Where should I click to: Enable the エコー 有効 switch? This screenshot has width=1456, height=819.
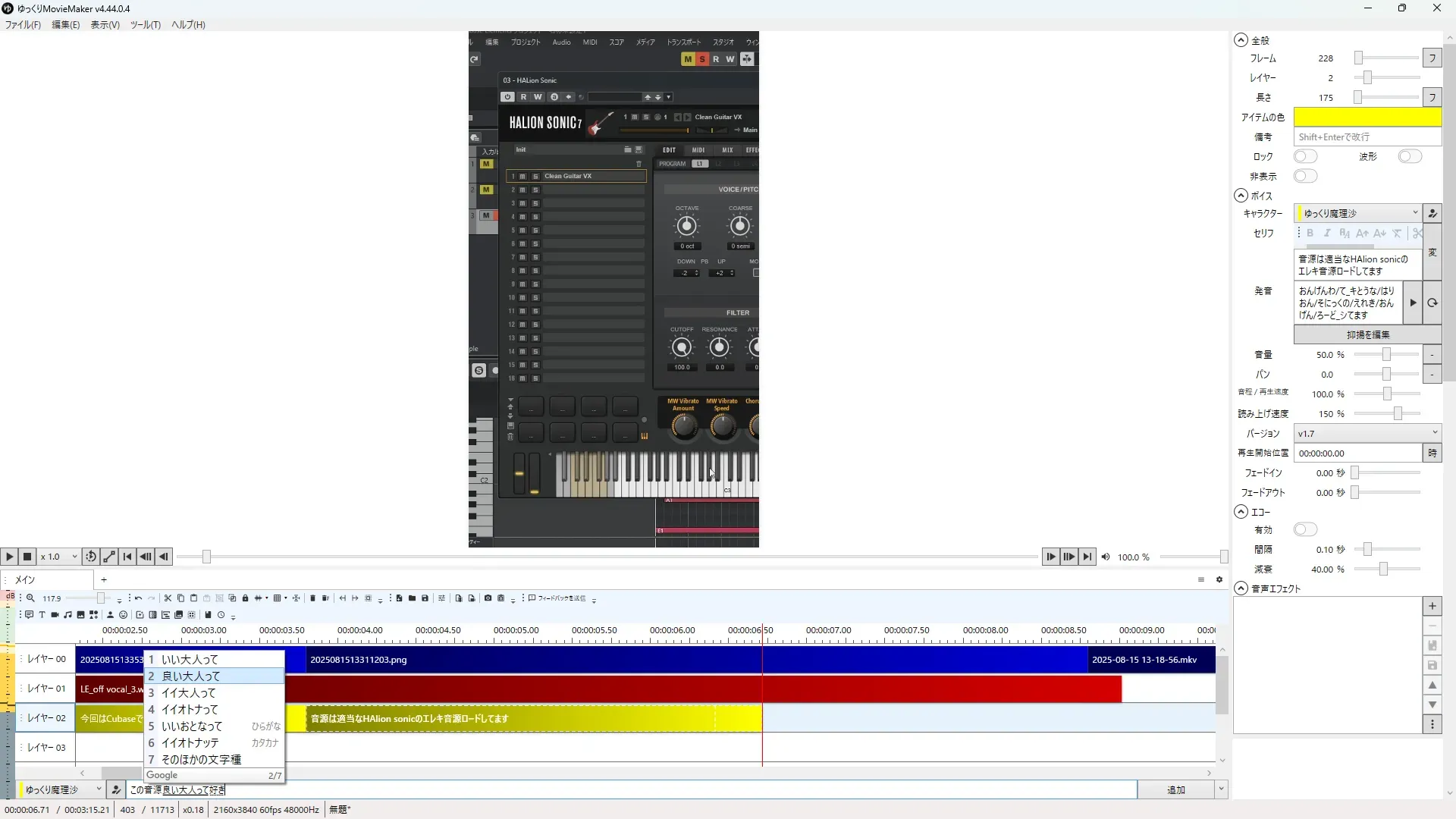1305,530
